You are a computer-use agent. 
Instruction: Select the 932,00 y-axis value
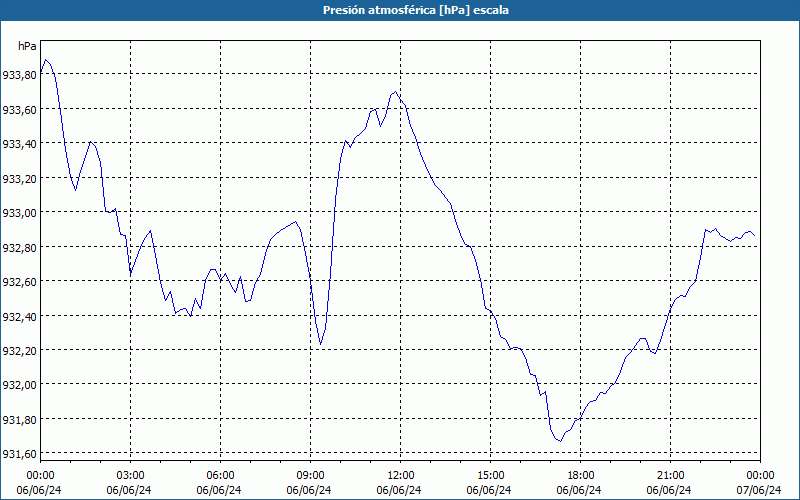tap(19, 385)
